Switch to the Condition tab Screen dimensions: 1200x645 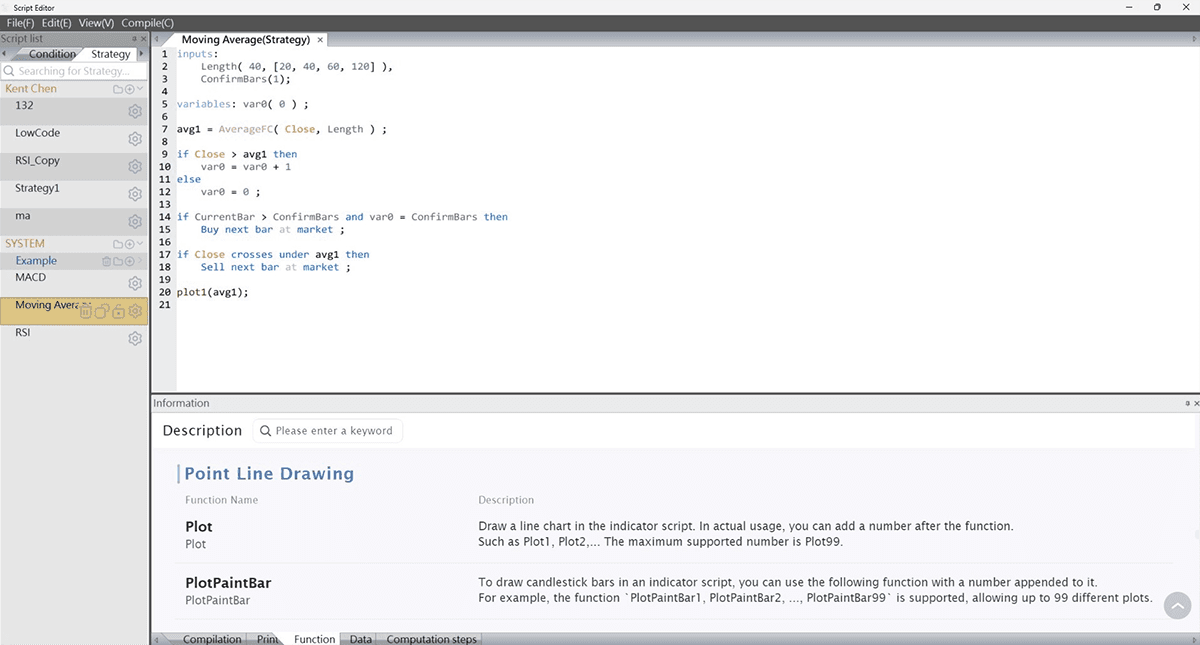tap(52, 54)
